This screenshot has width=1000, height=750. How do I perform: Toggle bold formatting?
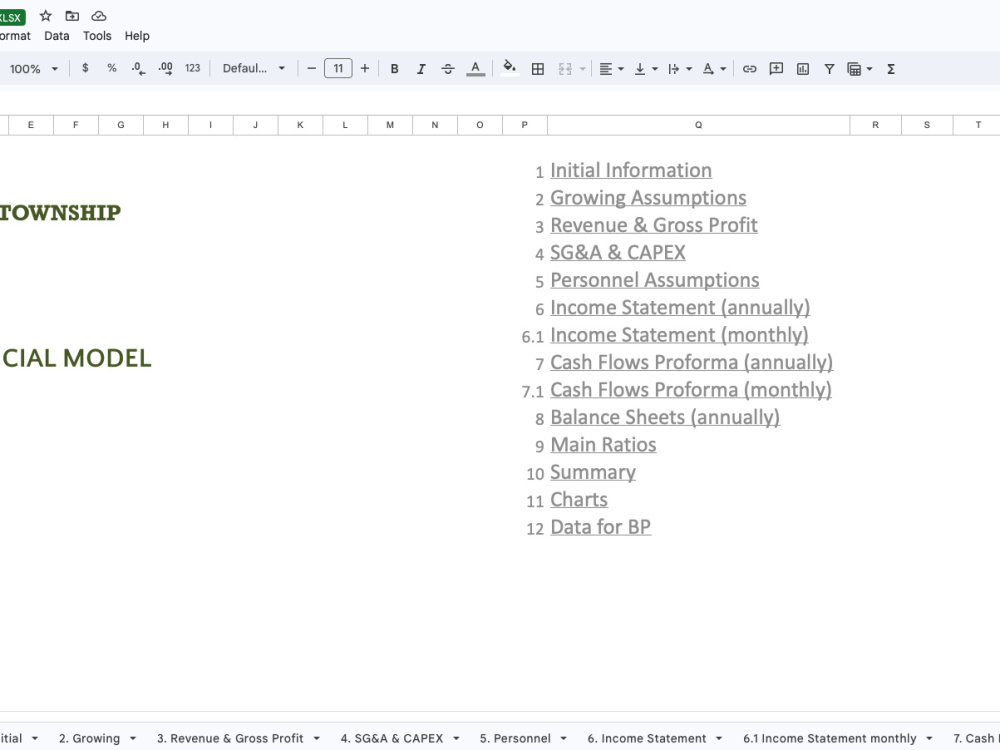[394, 69]
